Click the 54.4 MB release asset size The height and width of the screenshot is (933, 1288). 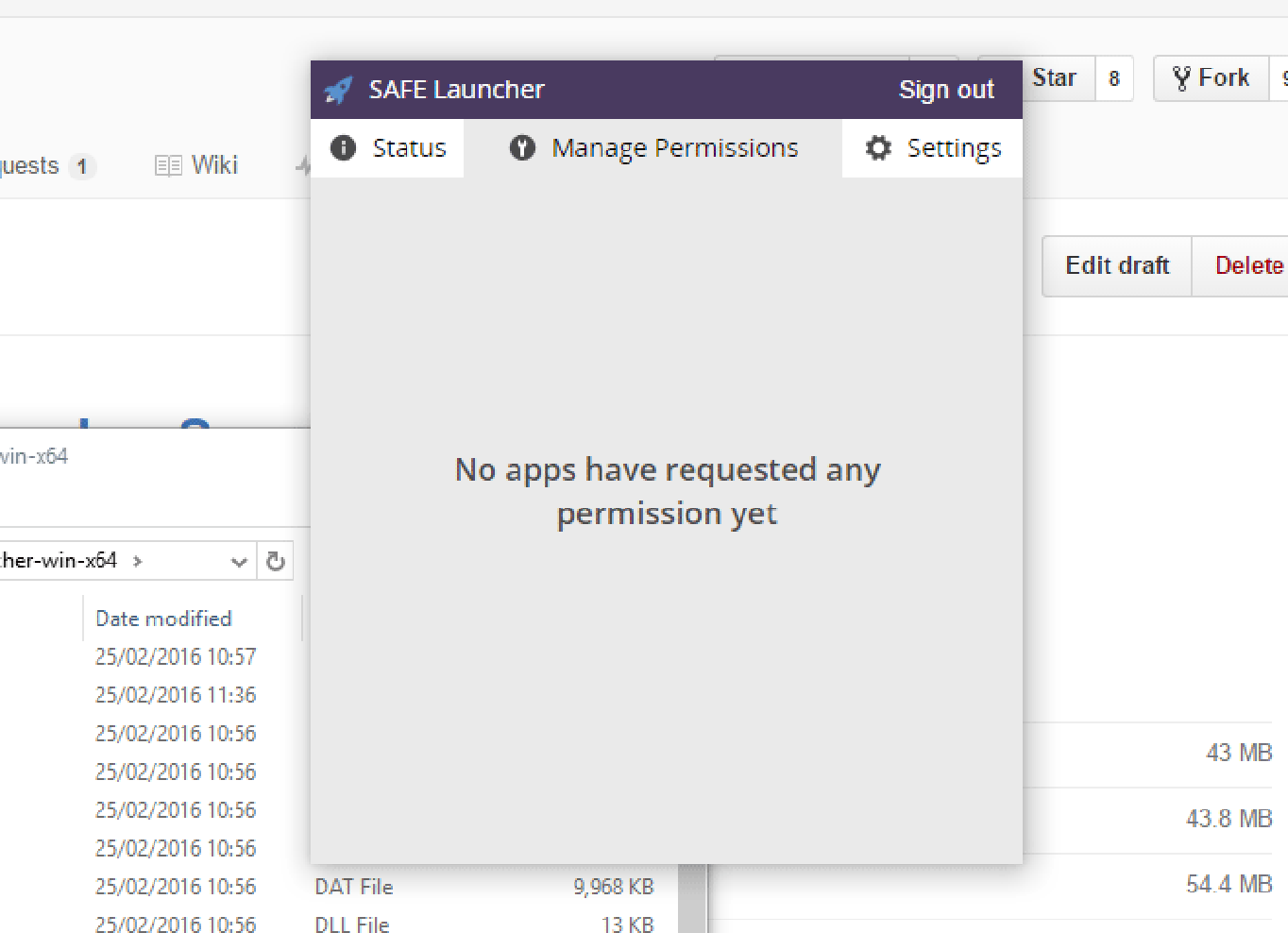(1229, 885)
